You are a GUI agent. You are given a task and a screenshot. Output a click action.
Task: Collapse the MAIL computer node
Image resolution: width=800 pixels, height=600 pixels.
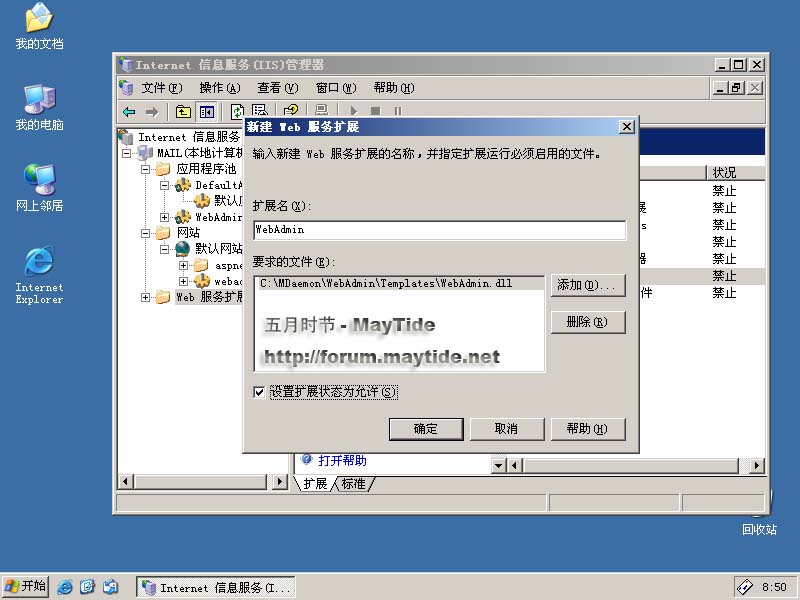(x=127, y=153)
